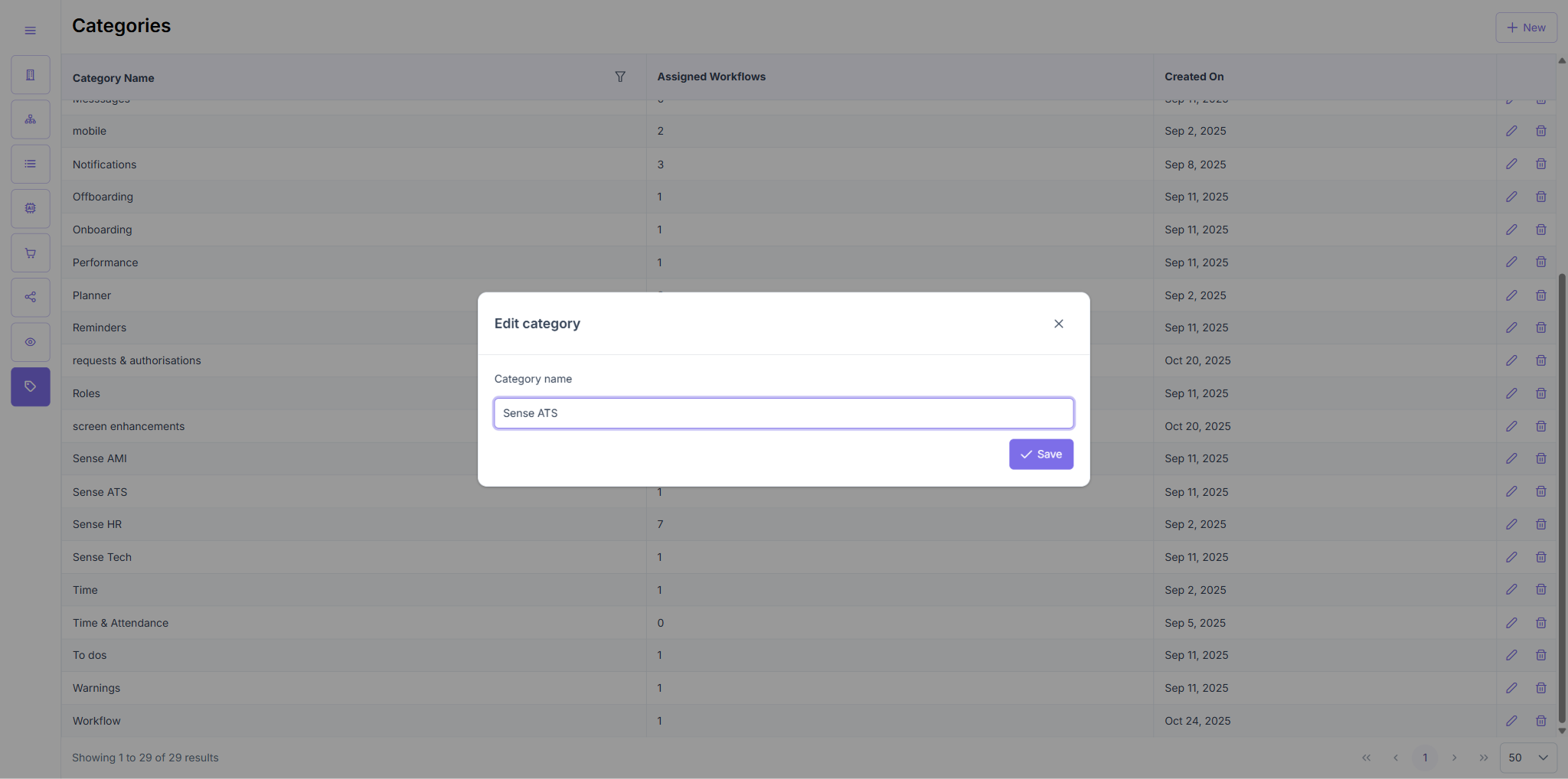Click the Created On column header

click(1194, 77)
